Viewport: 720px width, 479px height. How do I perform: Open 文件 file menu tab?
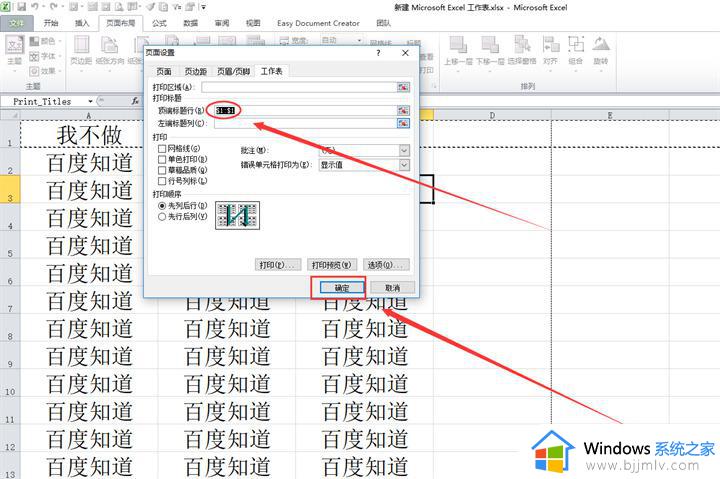(17, 23)
